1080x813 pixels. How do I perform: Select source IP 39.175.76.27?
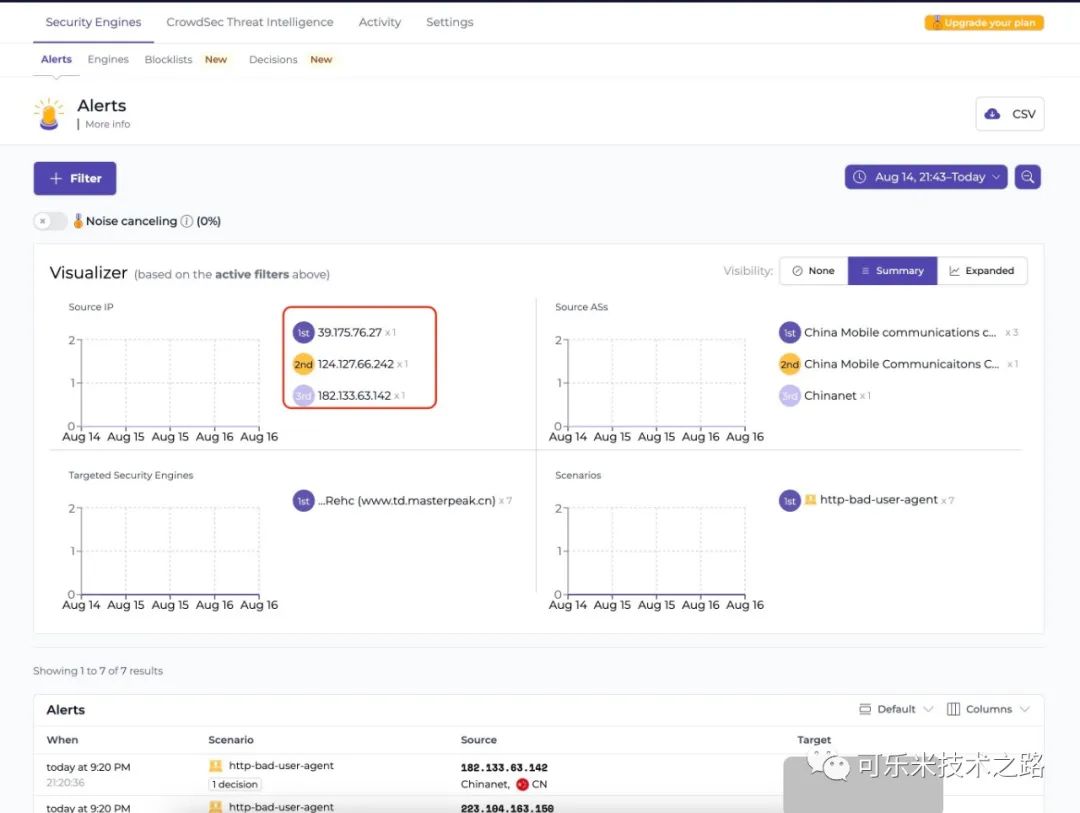click(349, 332)
